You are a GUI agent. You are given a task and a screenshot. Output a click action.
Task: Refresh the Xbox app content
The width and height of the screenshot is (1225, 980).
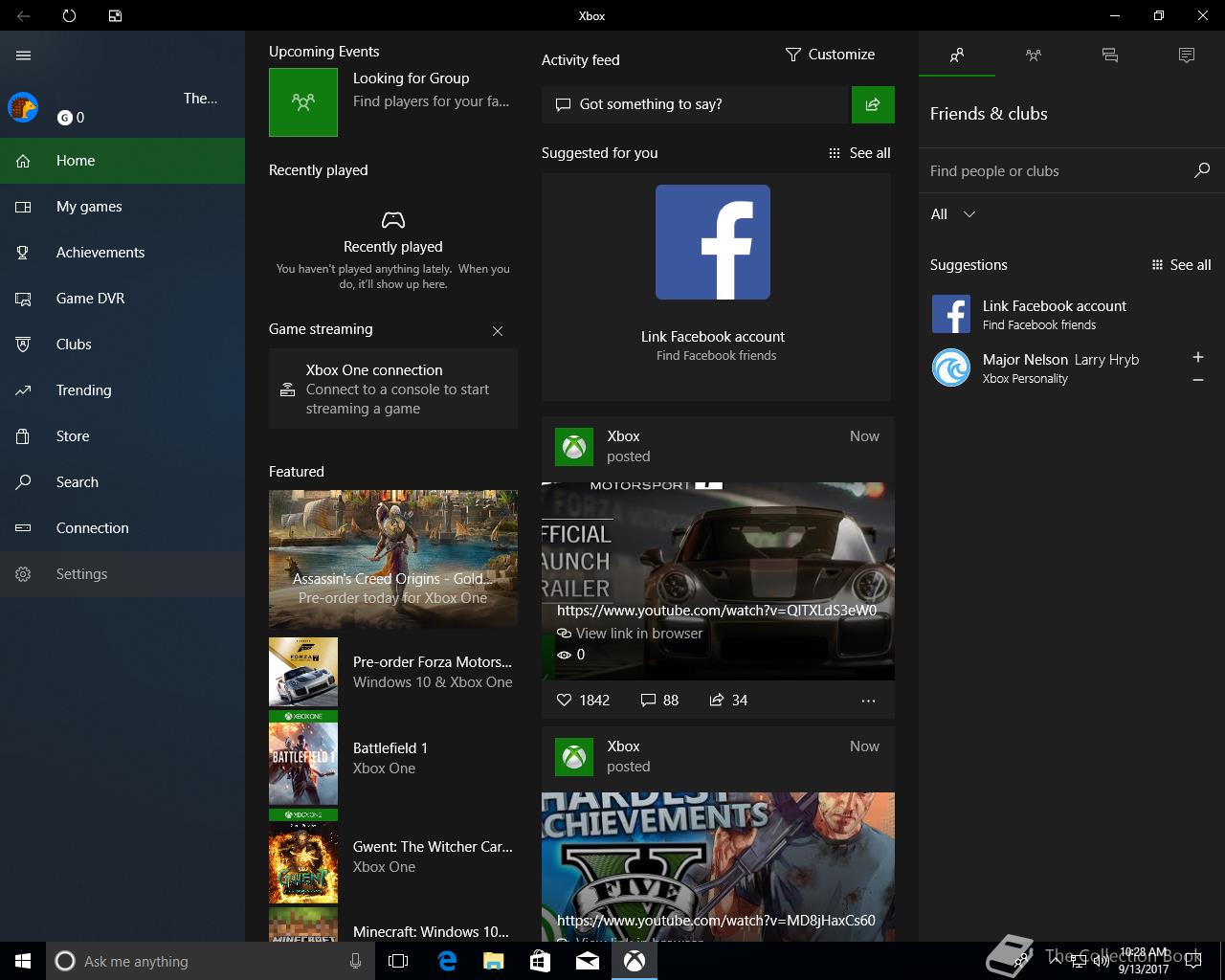69,15
